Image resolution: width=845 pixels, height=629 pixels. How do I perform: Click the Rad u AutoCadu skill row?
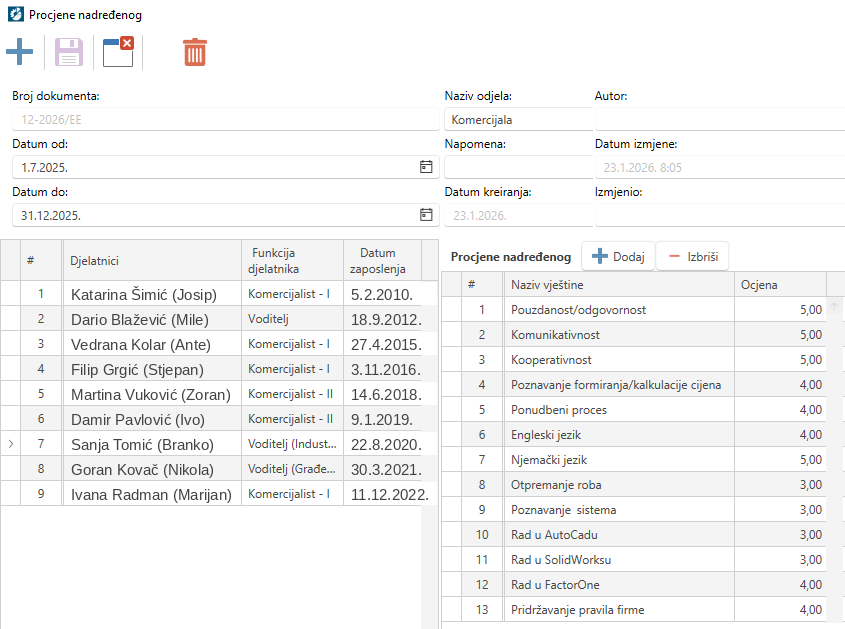(x=634, y=534)
